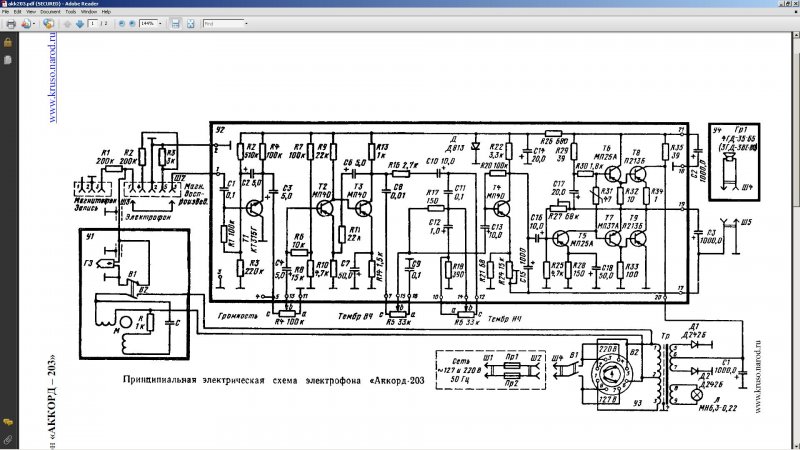The width and height of the screenshot is (800, 450).
Task: Click the zoom in plus button
Action: [132, 23]
